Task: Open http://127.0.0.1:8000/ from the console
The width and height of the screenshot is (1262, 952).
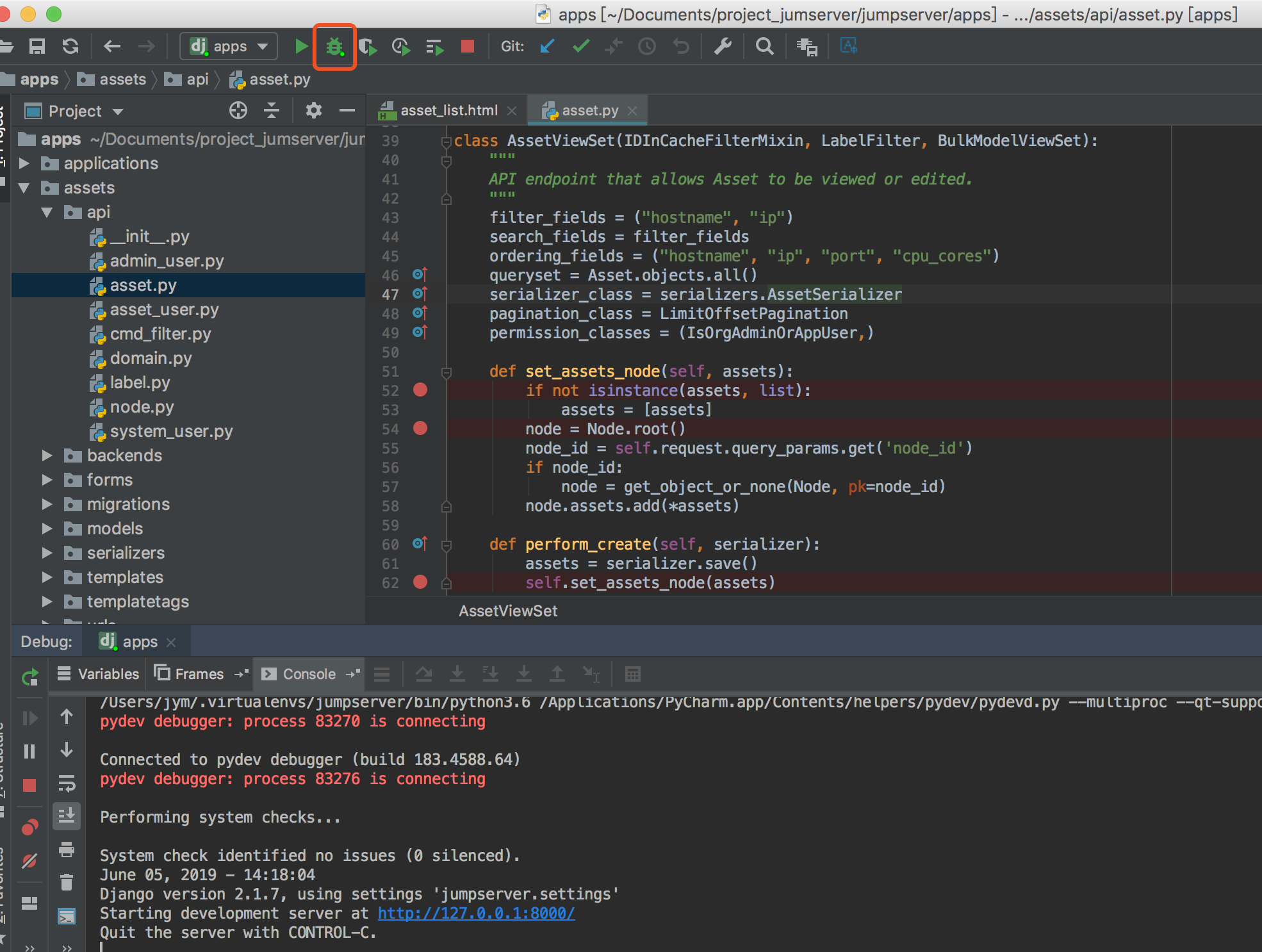Action: [x=475, y=913]
